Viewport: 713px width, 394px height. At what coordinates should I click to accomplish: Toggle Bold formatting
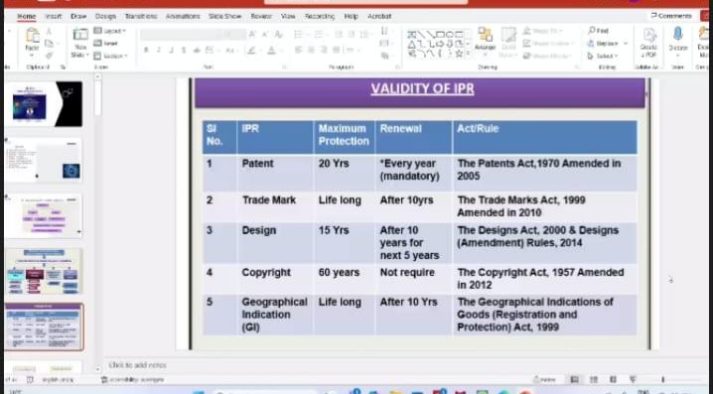click(146, 50)
